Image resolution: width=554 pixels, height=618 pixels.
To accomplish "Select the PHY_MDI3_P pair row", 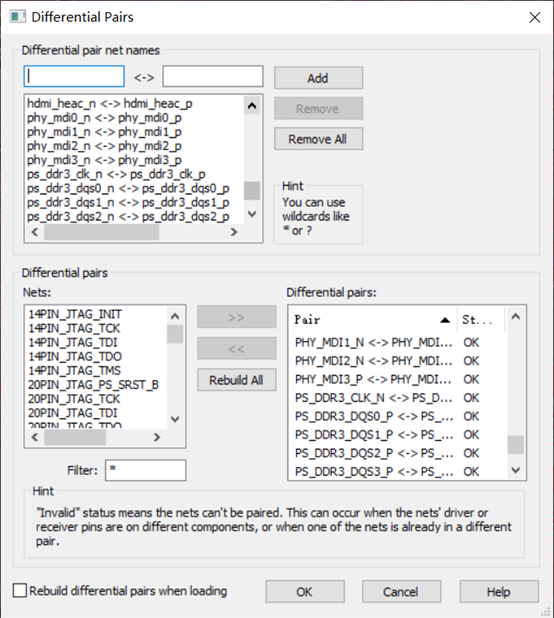I will coord(398,380).
